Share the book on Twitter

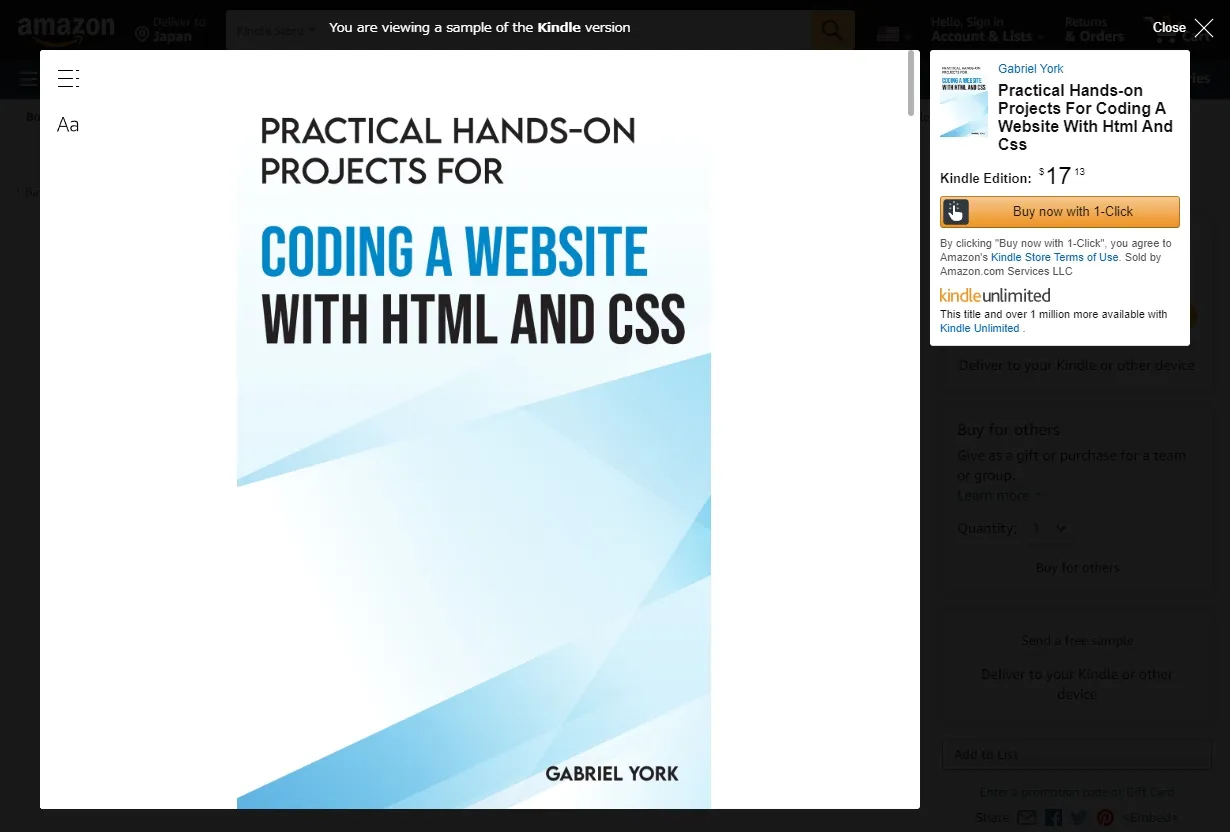pos(1079,818)
